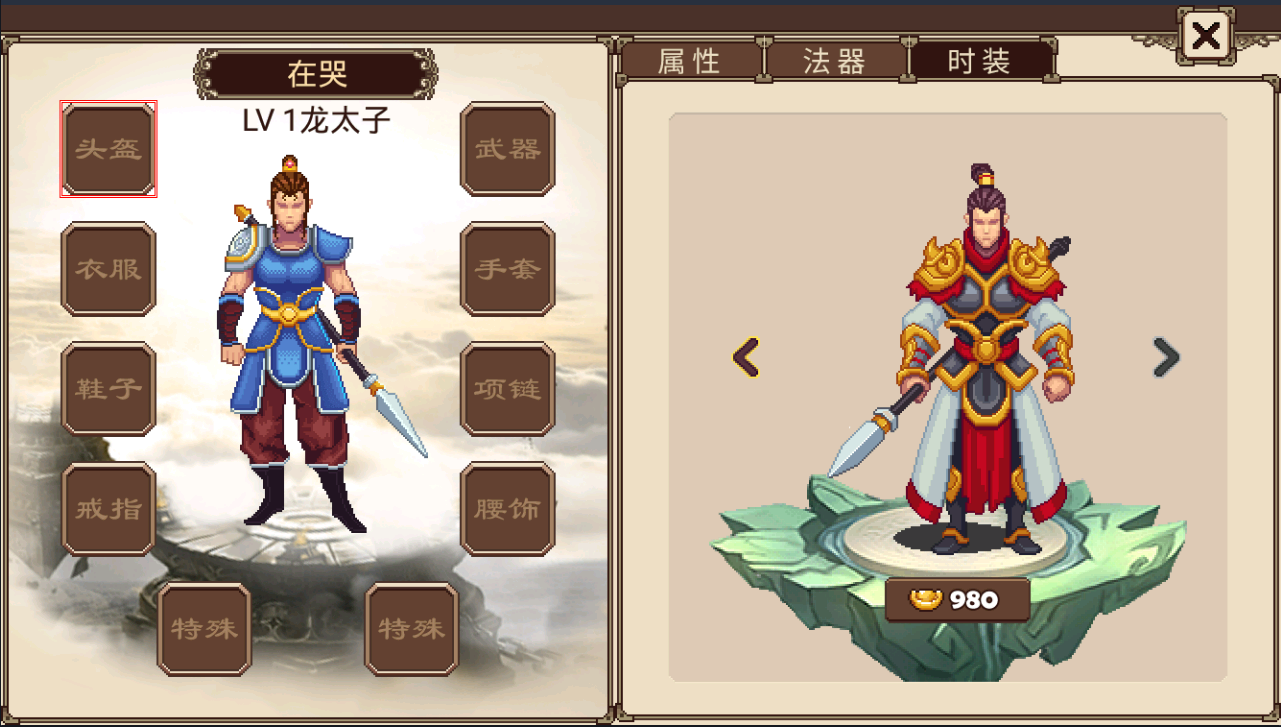Buy costume with 980 gold price button
The image size is (1281, 727).
957,599
